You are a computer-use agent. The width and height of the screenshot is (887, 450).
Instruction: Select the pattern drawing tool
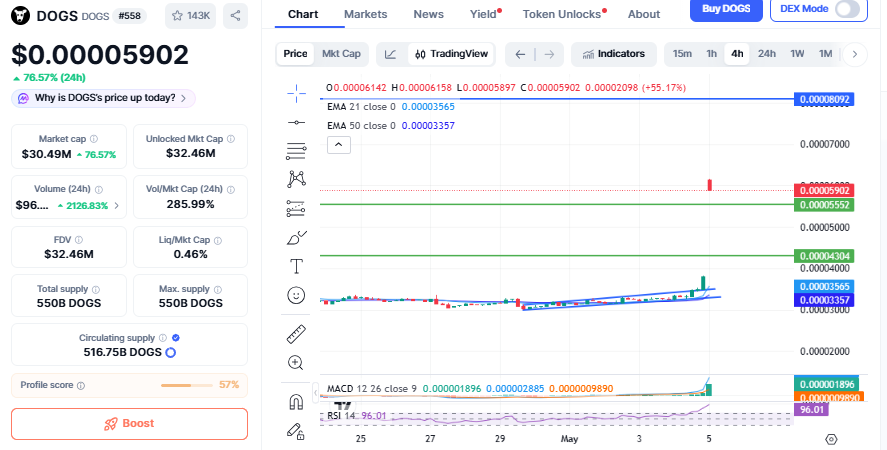coord(296,179)
